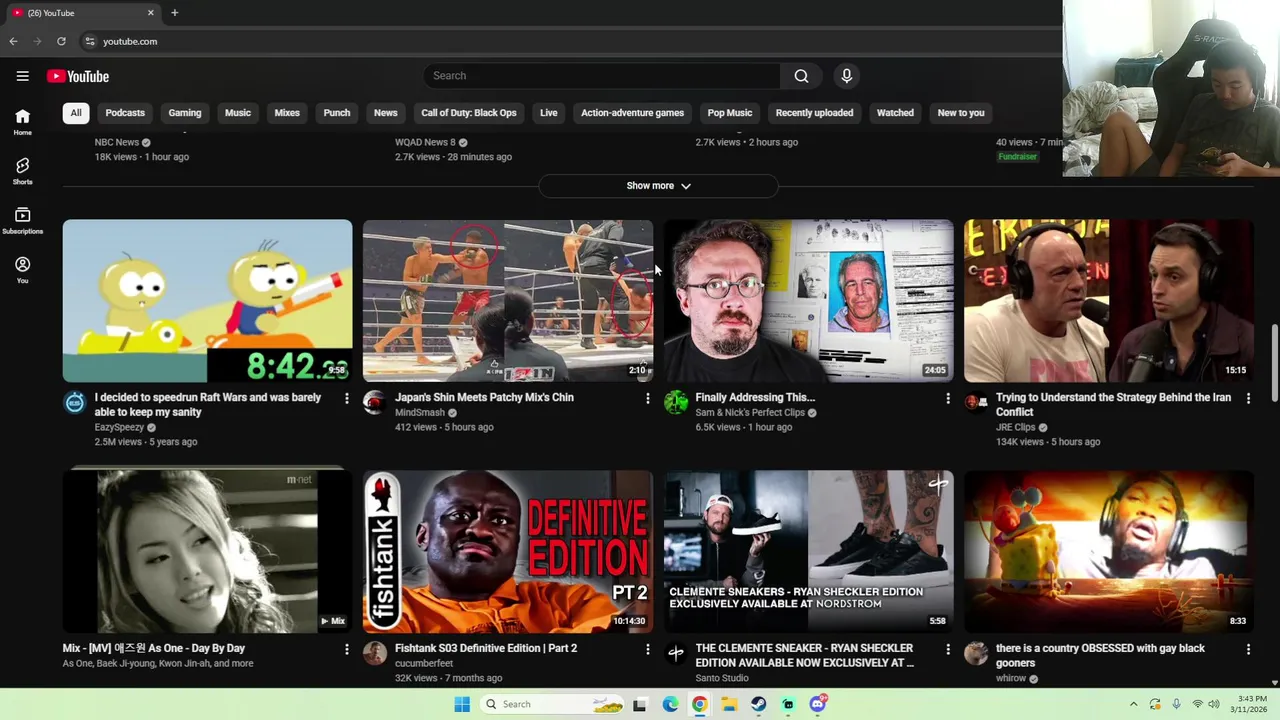Select the Podcasts filter chip
Image resolution: width=1280 pixels, height=720 pixels.
125,113
